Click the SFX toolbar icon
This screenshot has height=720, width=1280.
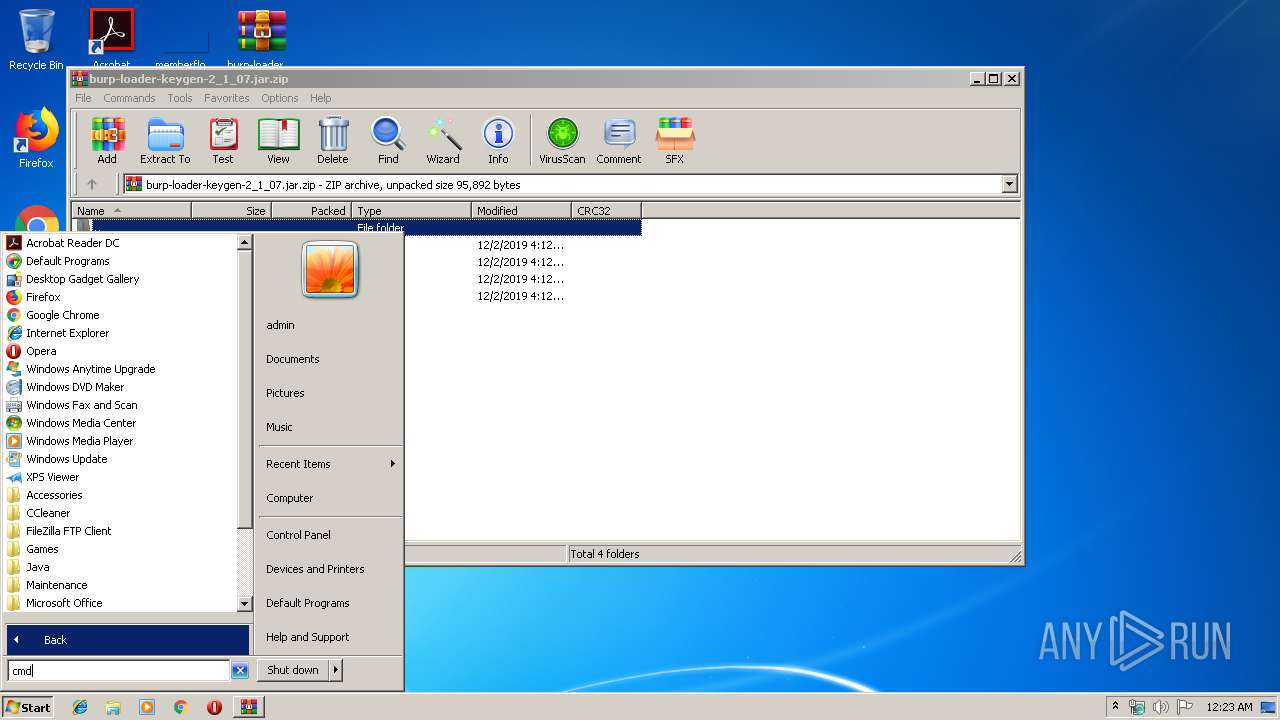[675, 141]
